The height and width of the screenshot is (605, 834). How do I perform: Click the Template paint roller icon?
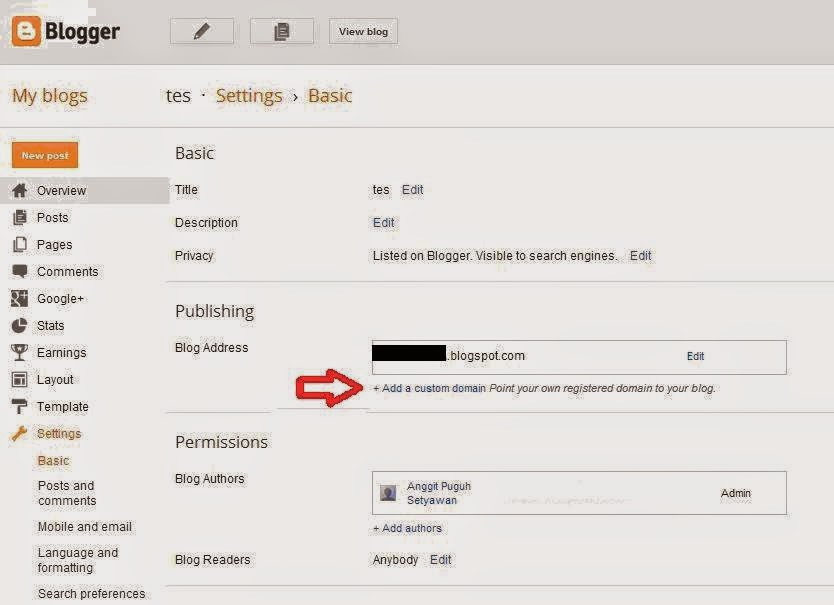tap(20, 407)
